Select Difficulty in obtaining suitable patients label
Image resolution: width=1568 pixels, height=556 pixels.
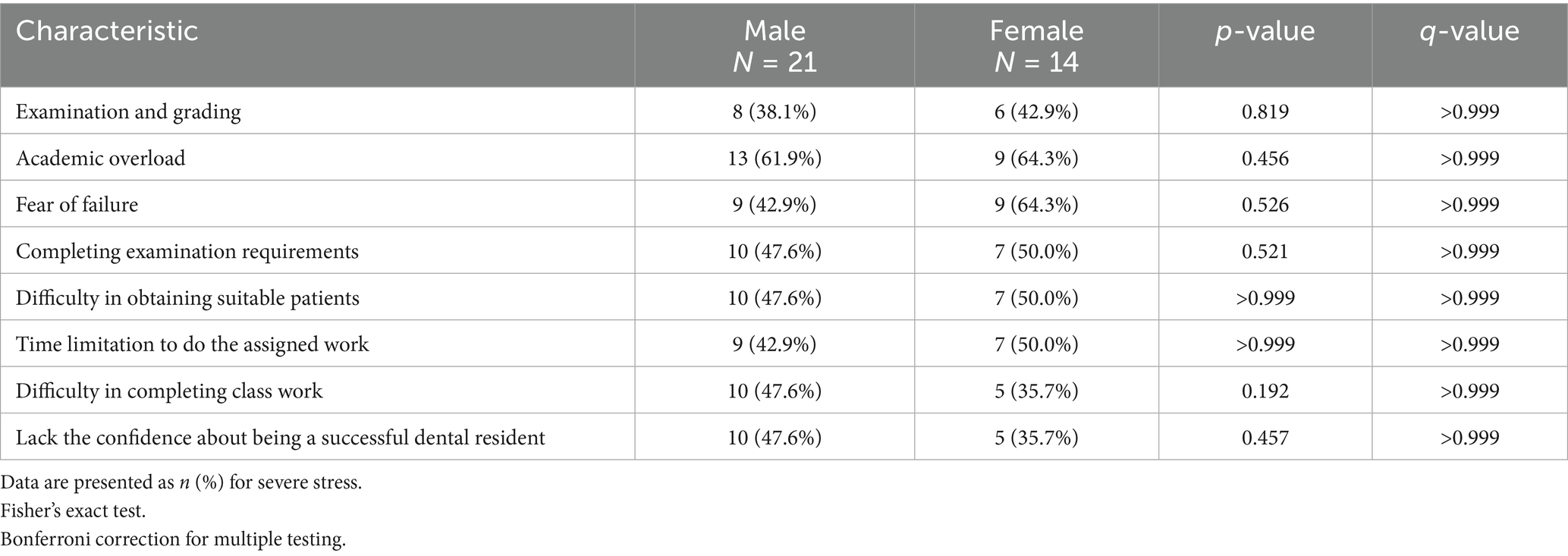click(x=187, y=298)
